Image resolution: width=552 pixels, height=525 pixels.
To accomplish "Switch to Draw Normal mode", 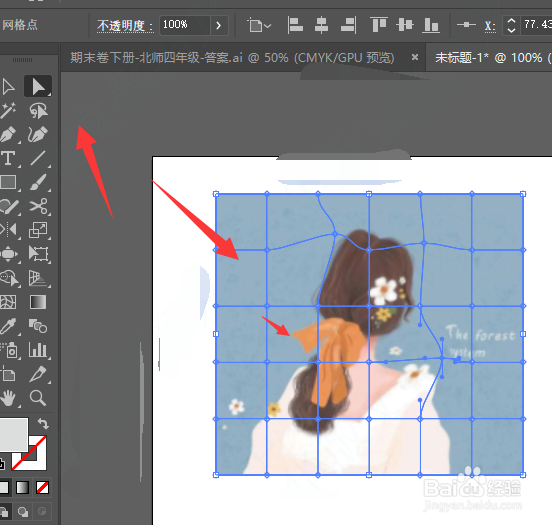I will coord(4,512).
